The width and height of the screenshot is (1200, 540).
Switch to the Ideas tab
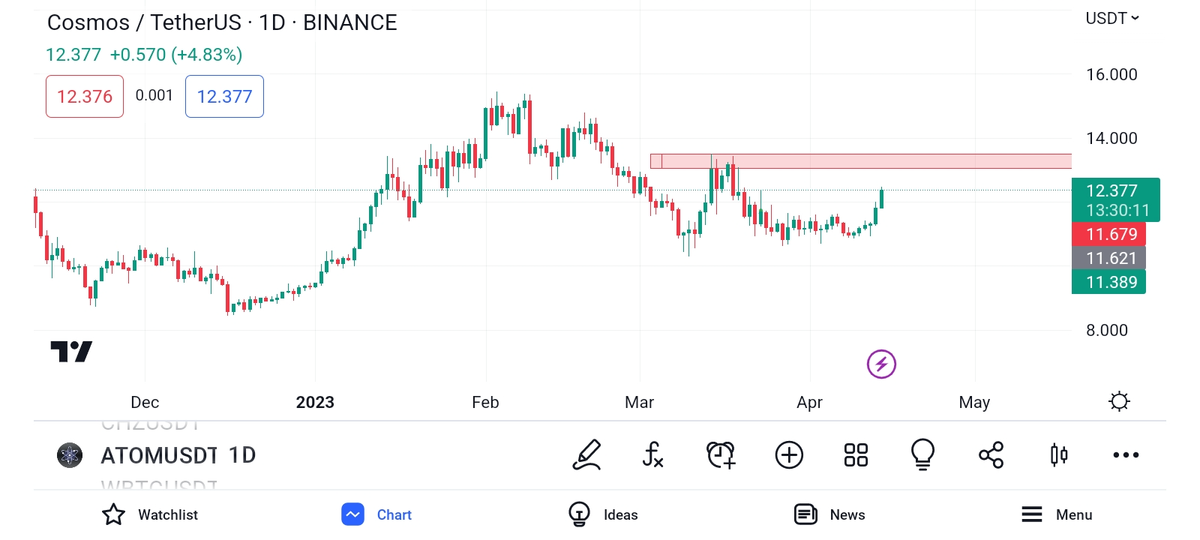(x=603, y=515)
